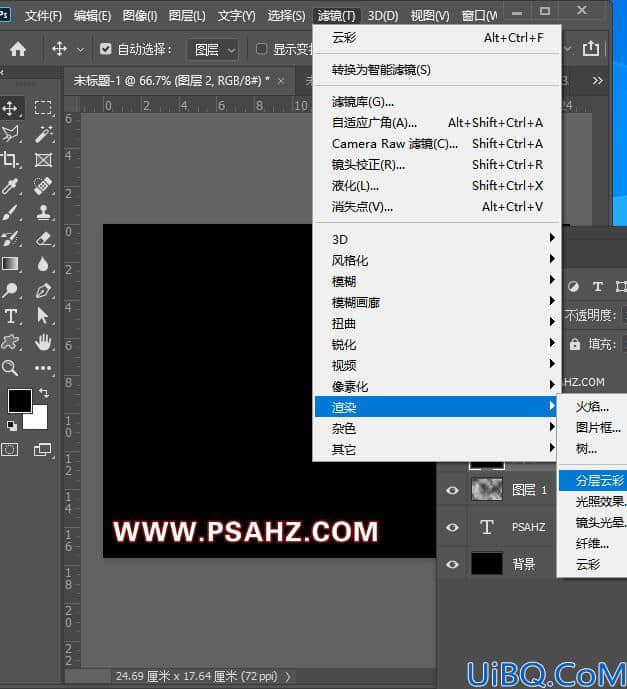
Task: Expand the 锐化 filter submenu
Action: click(x=437, y=344)
